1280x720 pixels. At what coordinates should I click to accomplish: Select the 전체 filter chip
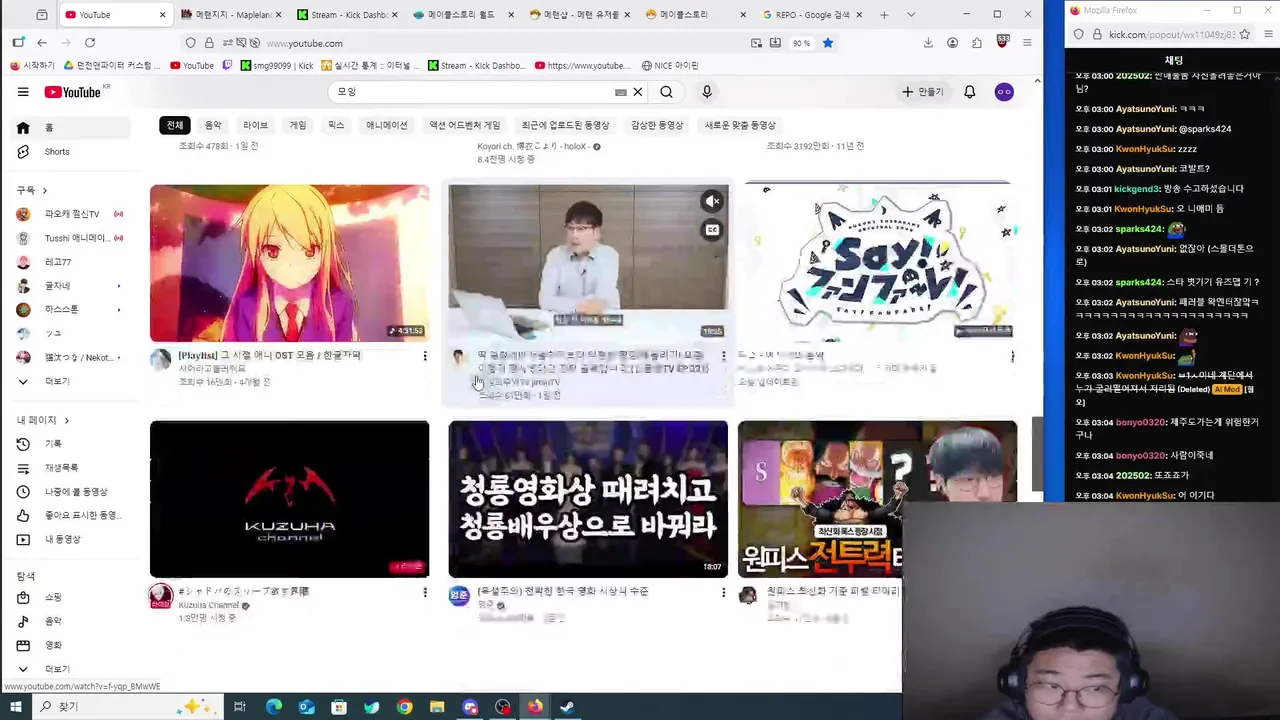175,125
